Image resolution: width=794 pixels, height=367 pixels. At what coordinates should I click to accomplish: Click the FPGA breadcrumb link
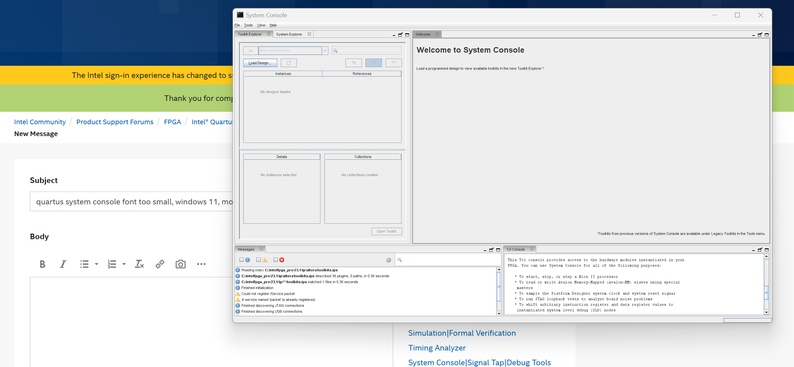(x=172, y=122)
